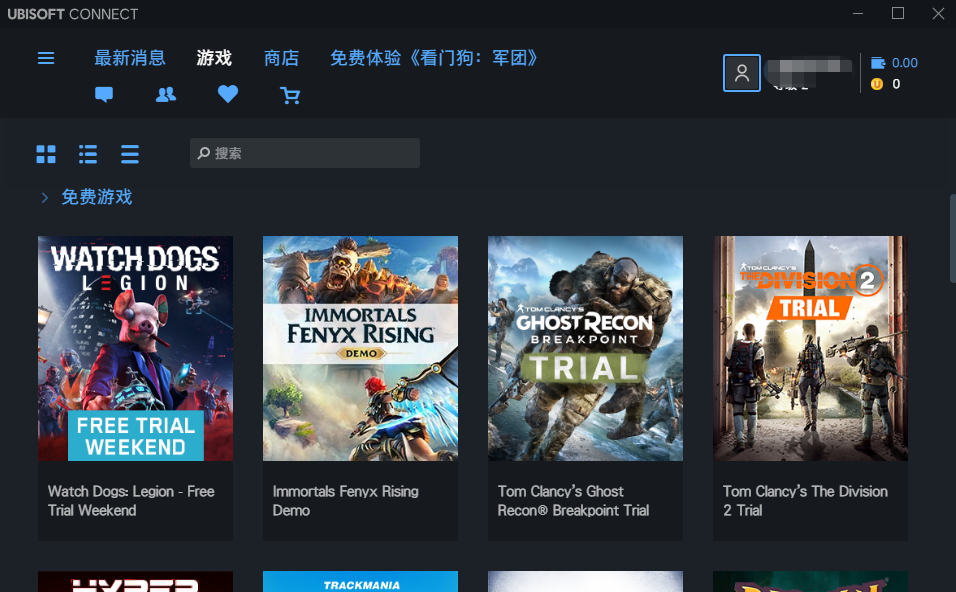
Task: Click the gold Units coin icon
Action: coord(877,84)
